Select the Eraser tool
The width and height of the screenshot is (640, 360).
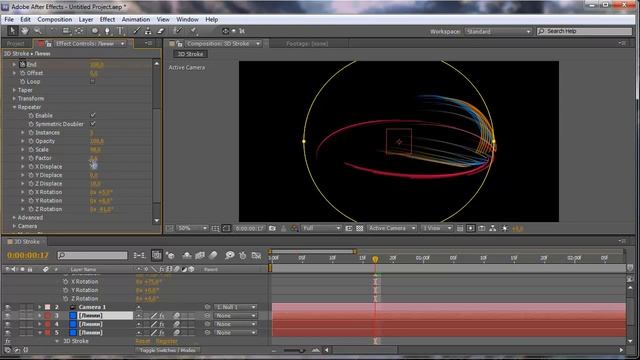pos(160,31)
